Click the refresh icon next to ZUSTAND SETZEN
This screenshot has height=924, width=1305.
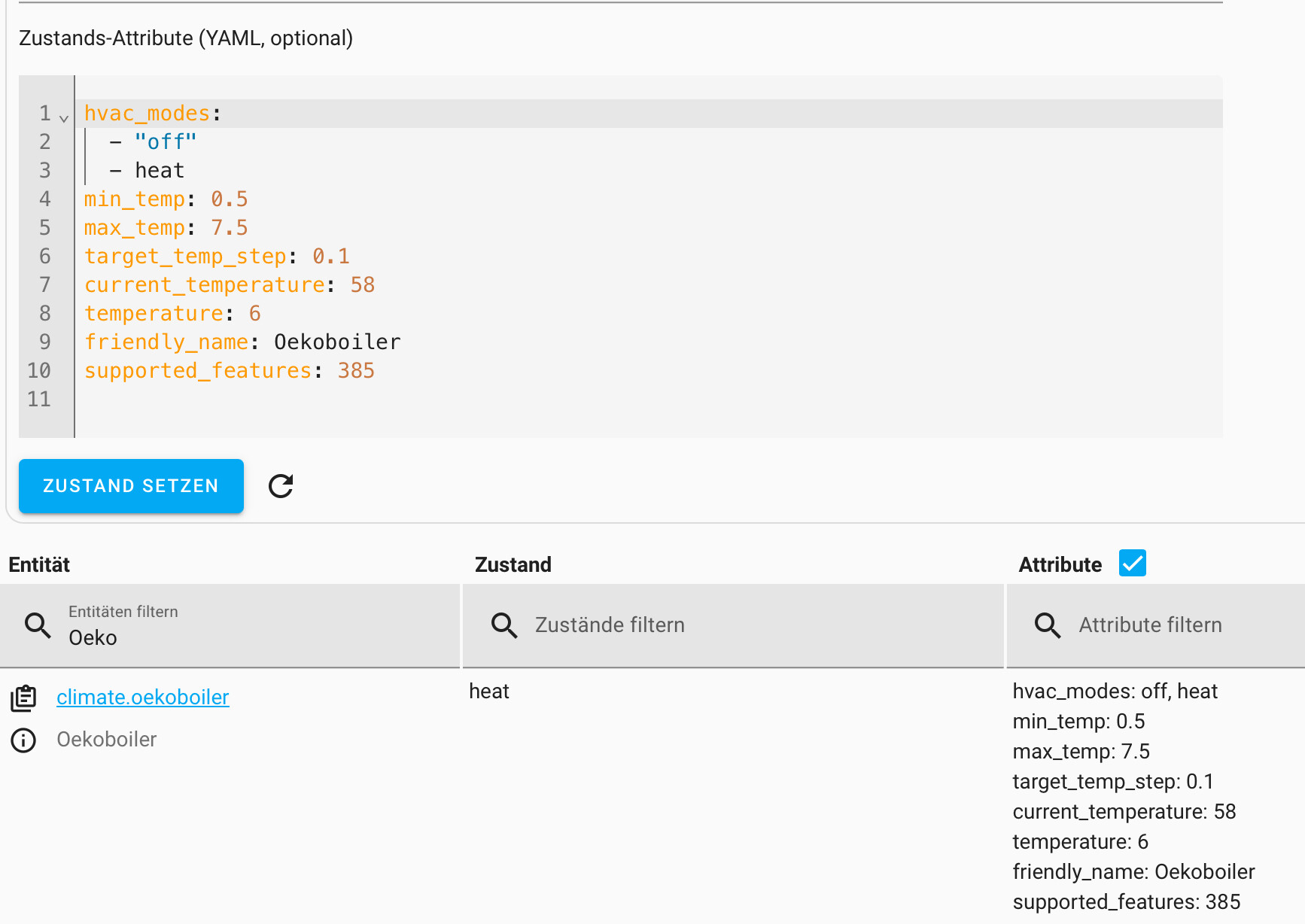pyautogui.click(x=281, y=486)
